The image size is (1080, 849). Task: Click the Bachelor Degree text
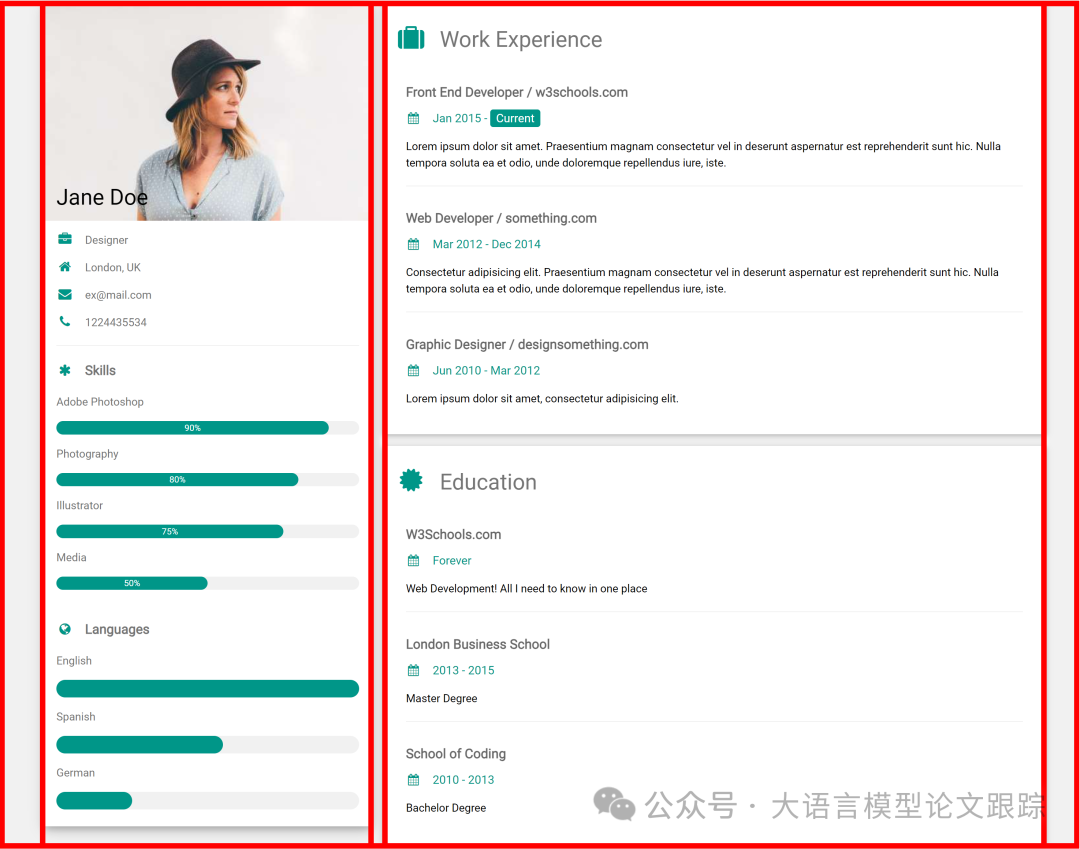click(x=446, y=808)
